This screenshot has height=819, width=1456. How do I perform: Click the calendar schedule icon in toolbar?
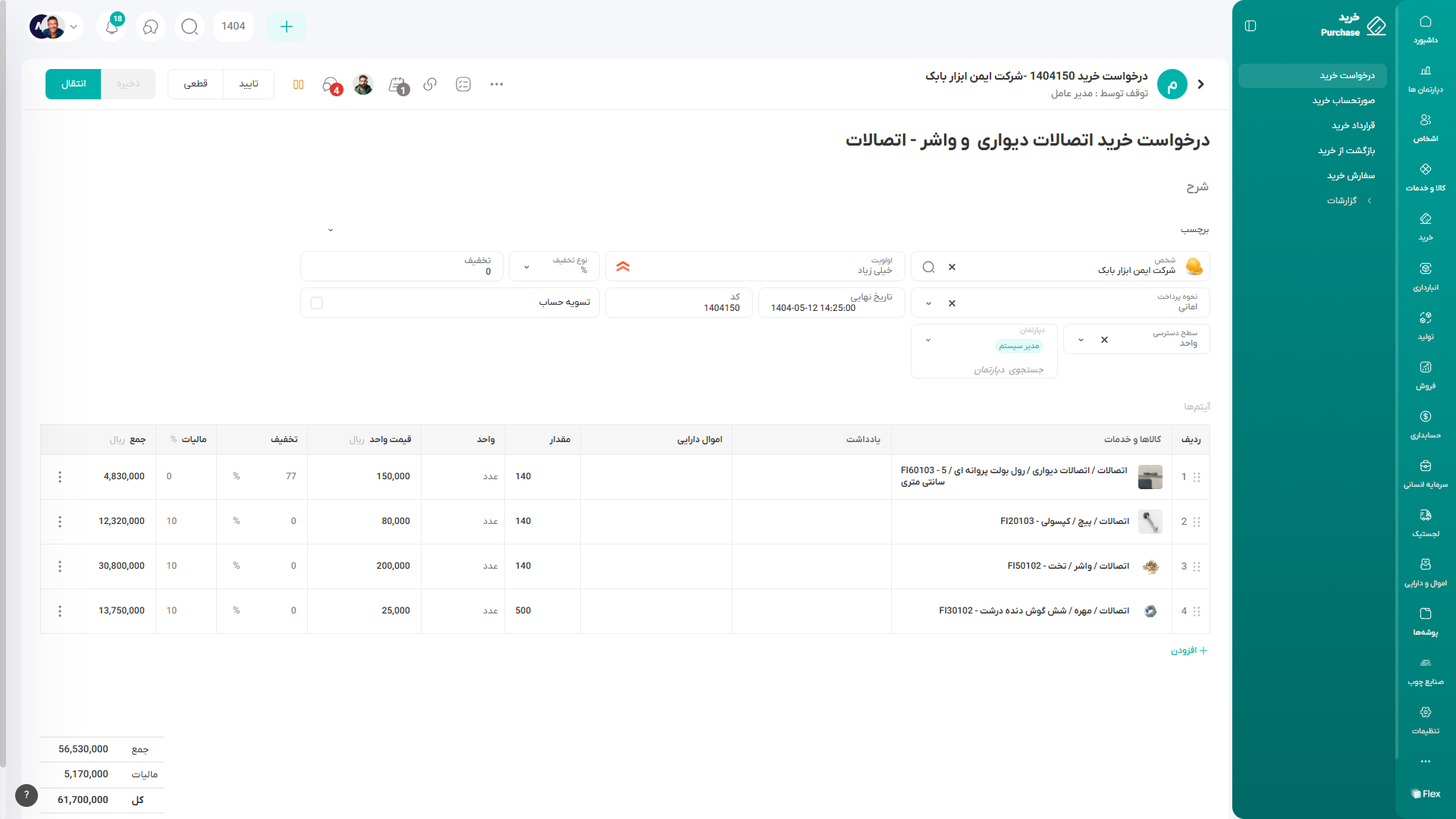(x=397, y=84)
